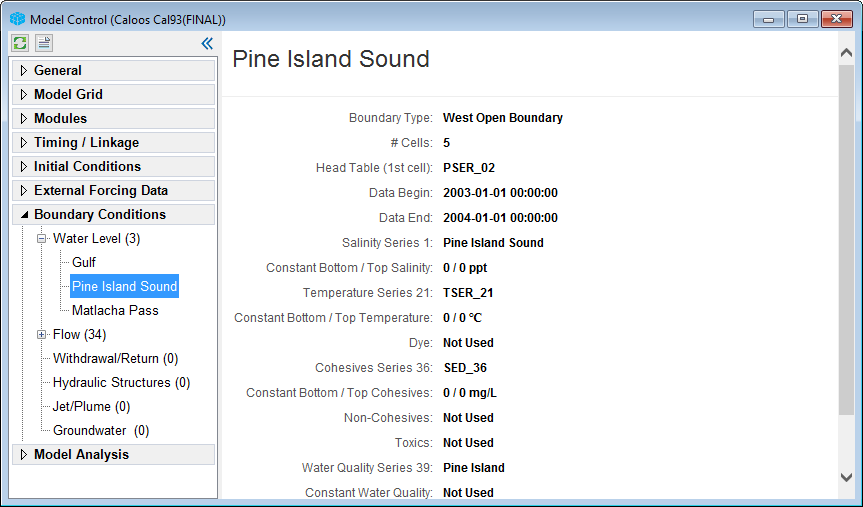Select Matlacha Pass in the tree
Viewport: 863px width, 507px height.
[115, 311]
